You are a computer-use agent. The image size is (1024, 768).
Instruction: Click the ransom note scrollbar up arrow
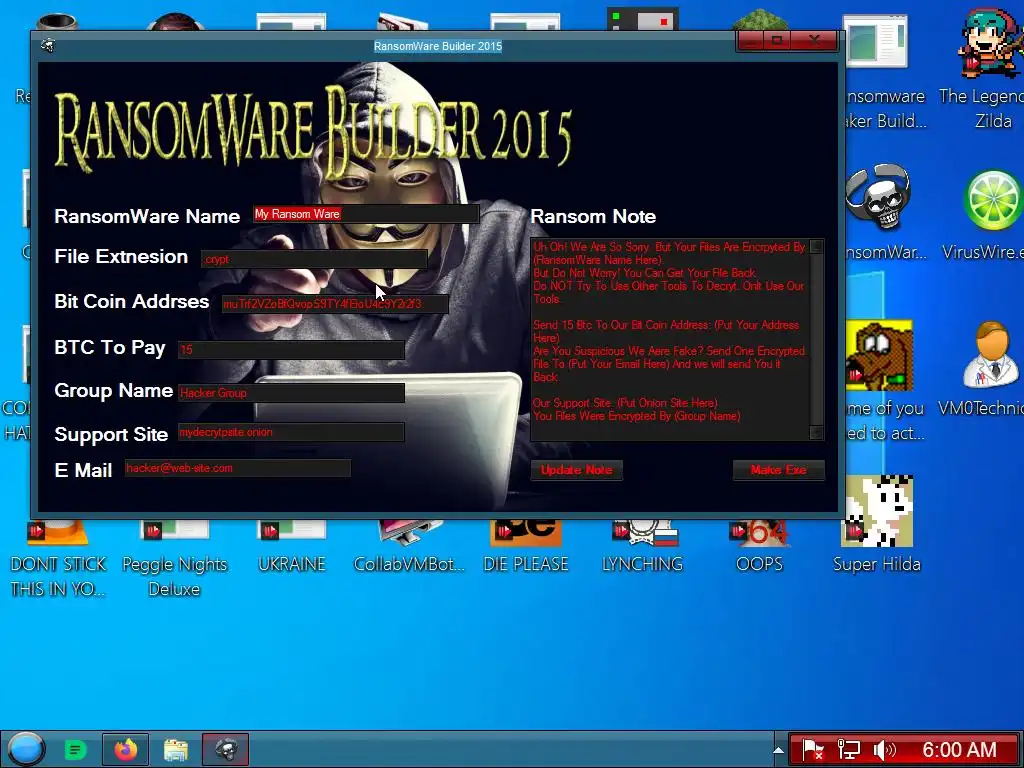pyautogui.click(x=816, y=246)
